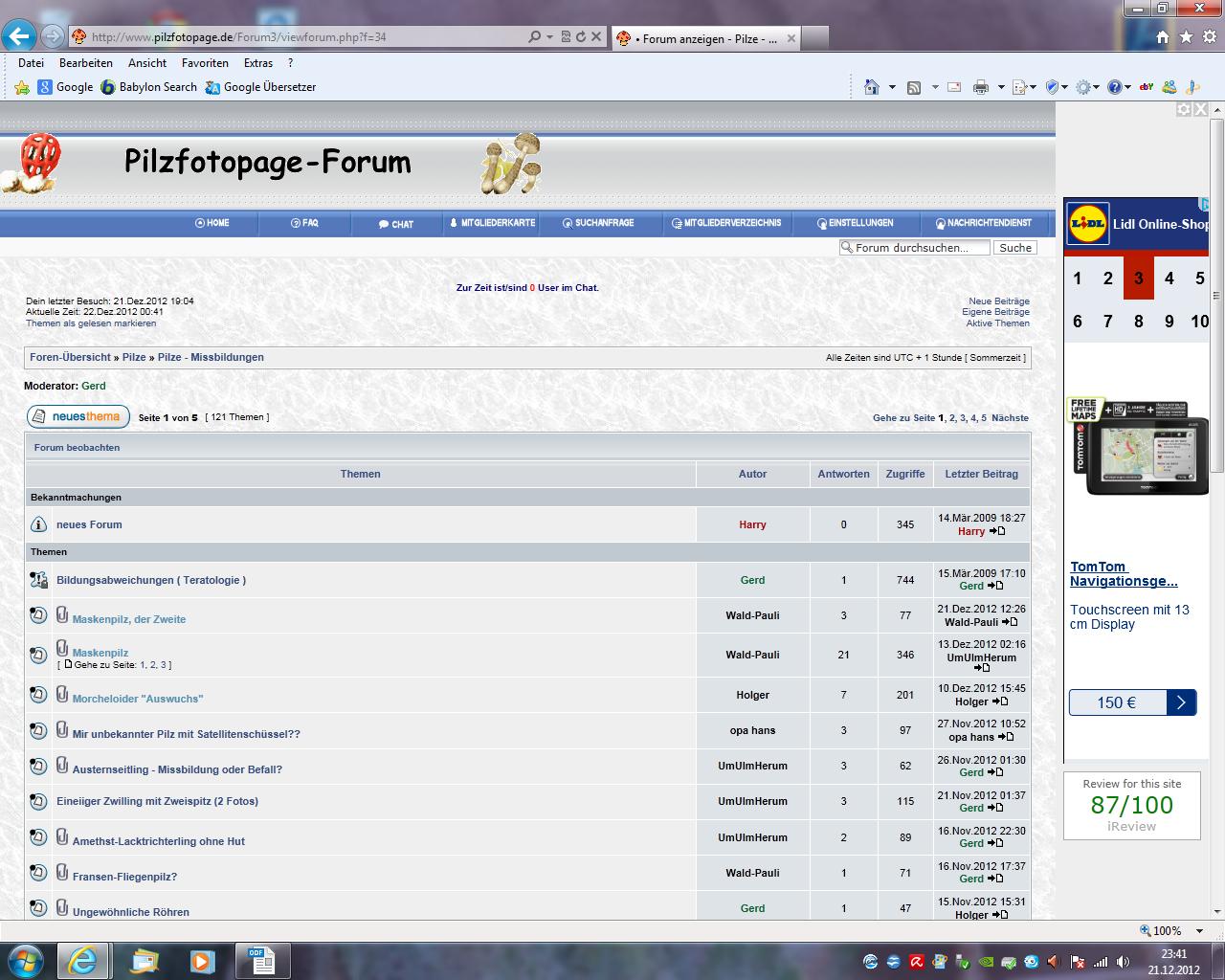This screenshot has width=1225, height=980.
Task: Click the Forum durchsuchen search field
Action: point(921,247)
